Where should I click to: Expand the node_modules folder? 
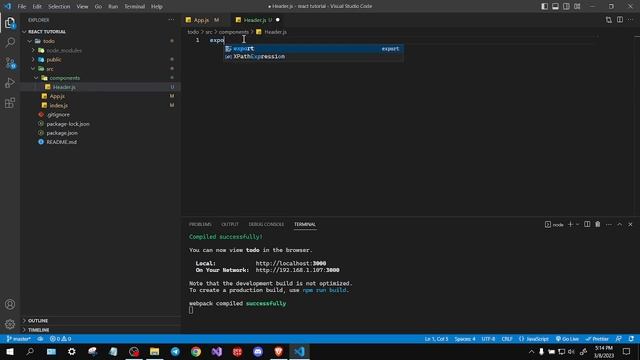(64, 50)
